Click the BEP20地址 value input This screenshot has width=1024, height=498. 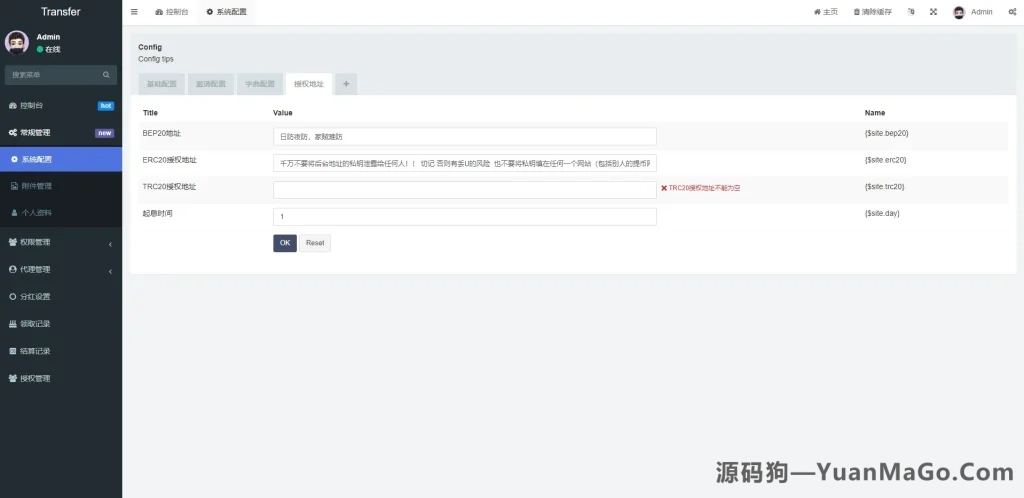pyautogui.click(x=464, y=136)
